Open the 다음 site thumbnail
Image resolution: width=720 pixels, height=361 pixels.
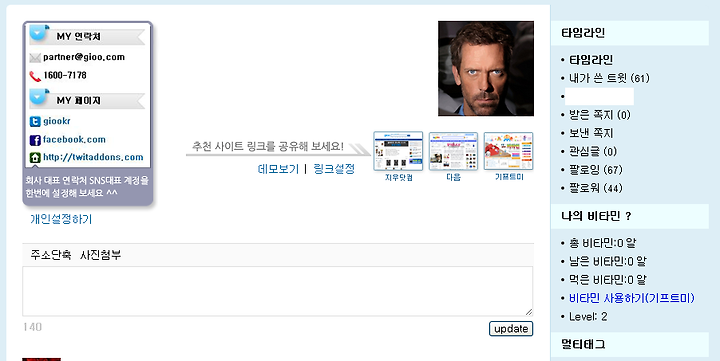click(x=453, y=151)
